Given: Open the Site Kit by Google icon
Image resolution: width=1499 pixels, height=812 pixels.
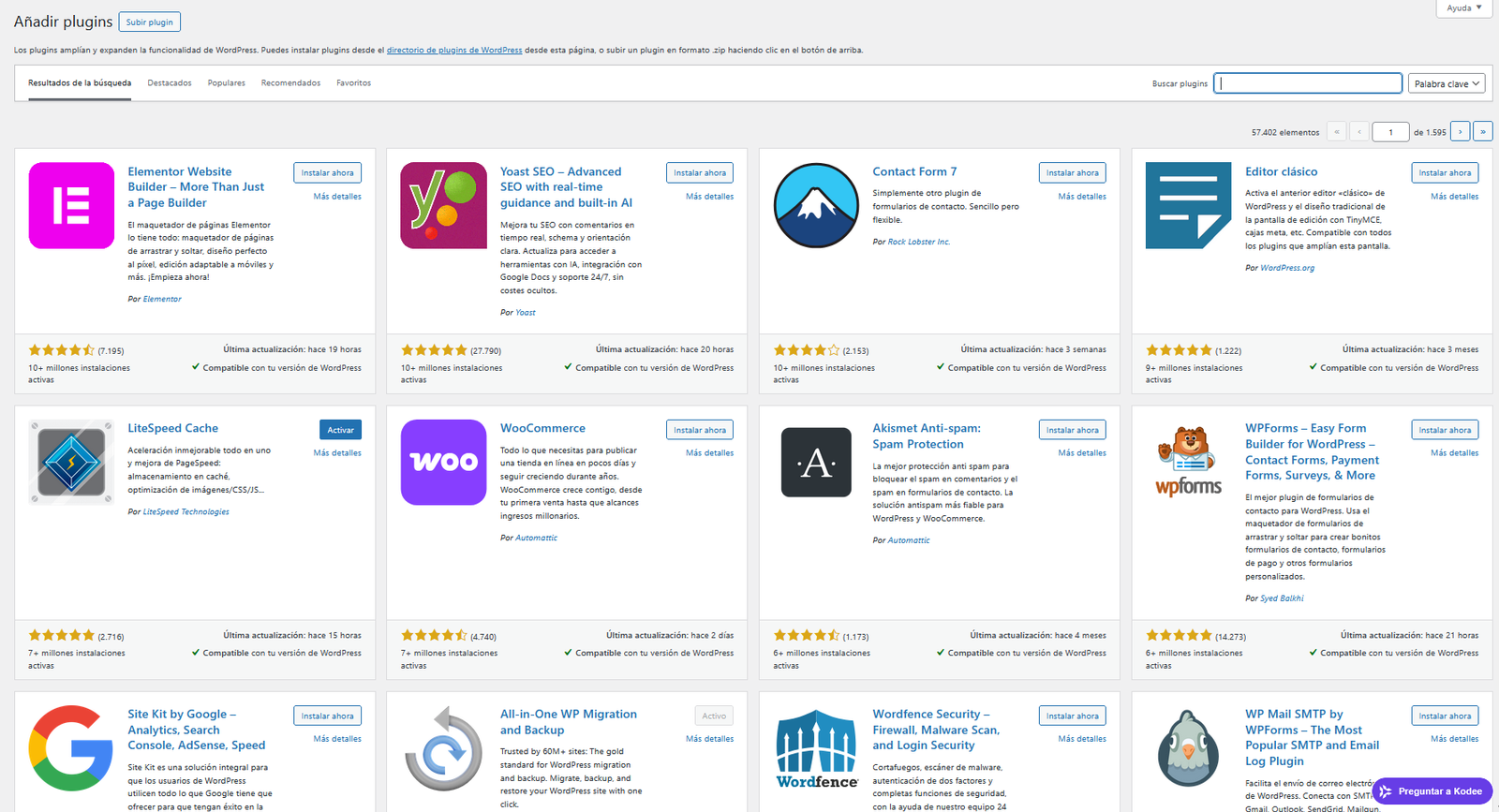Looking at the screenshot, I should (71, 748).
